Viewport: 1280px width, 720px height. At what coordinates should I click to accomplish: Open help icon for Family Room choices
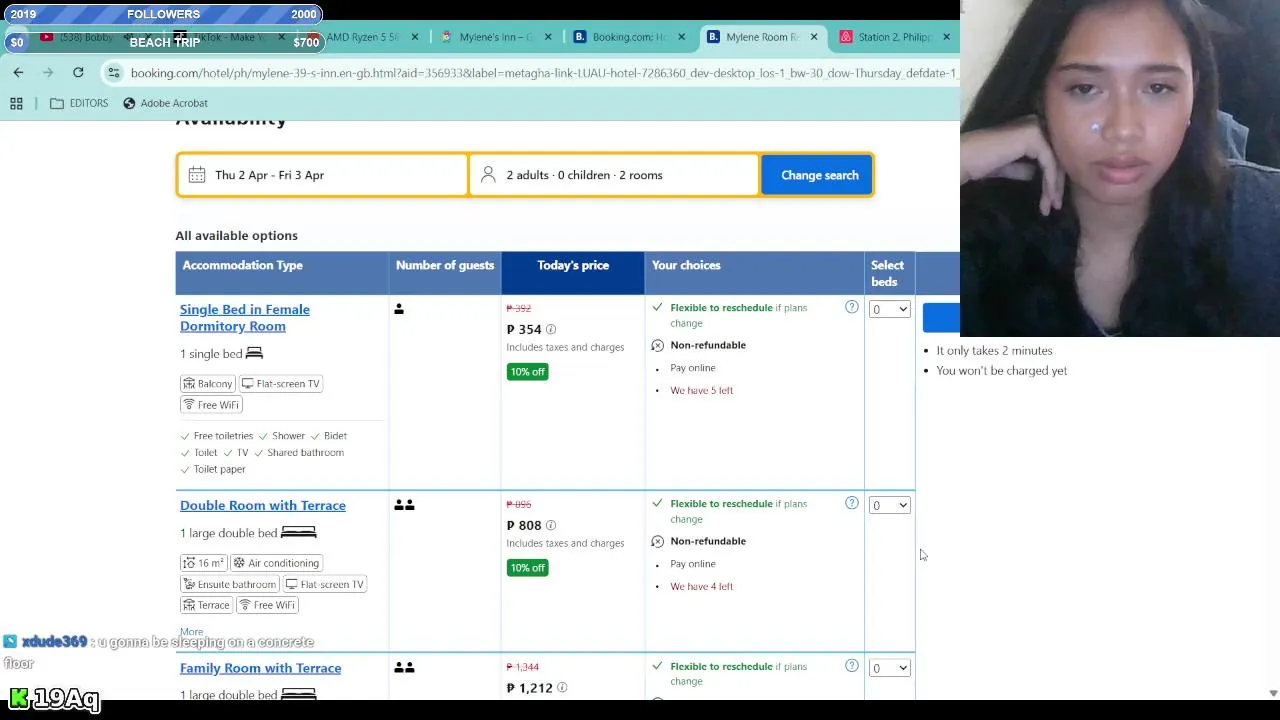point(852,666)
